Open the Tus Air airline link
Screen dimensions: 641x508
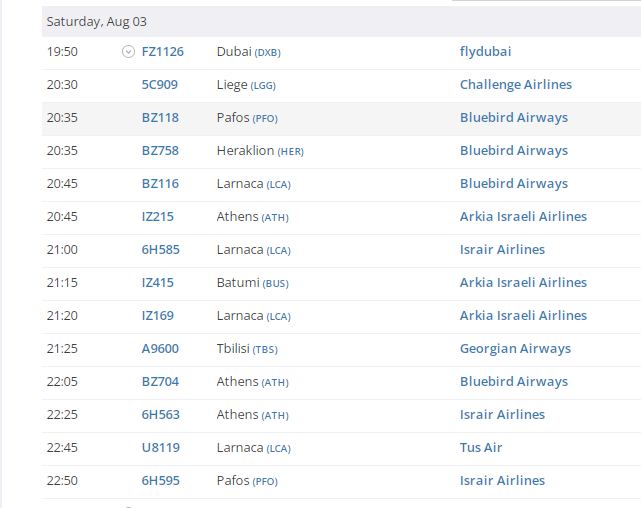[x=481, y=448]
